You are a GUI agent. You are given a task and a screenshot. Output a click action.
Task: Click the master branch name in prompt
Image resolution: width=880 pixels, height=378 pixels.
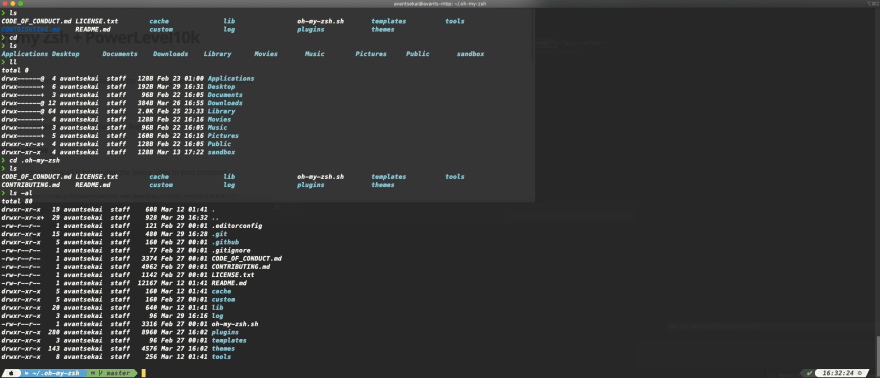pyautogui.click(x=118, y=373)
